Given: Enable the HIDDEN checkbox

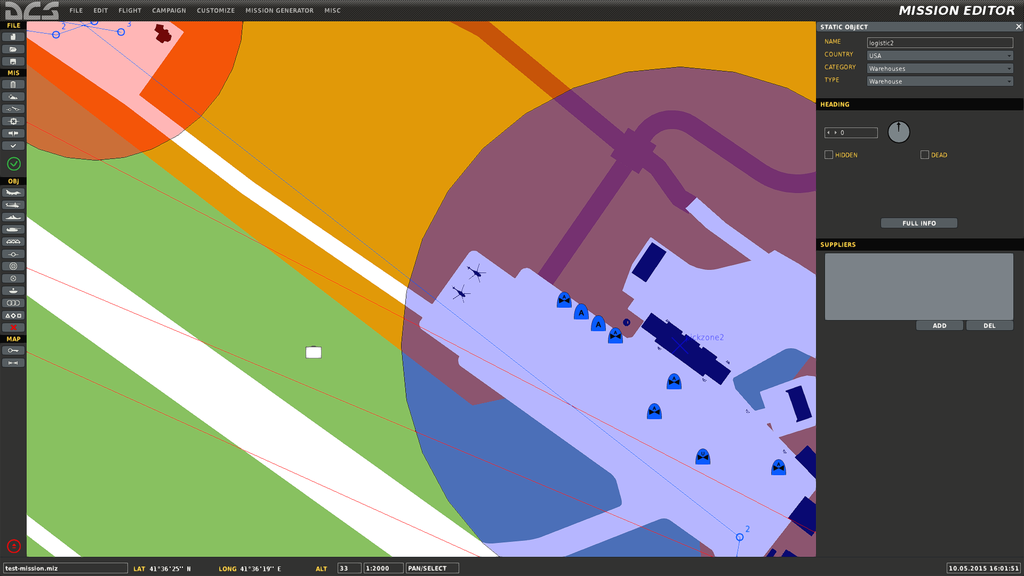Looking at the screenshot, I should point(828,155).
